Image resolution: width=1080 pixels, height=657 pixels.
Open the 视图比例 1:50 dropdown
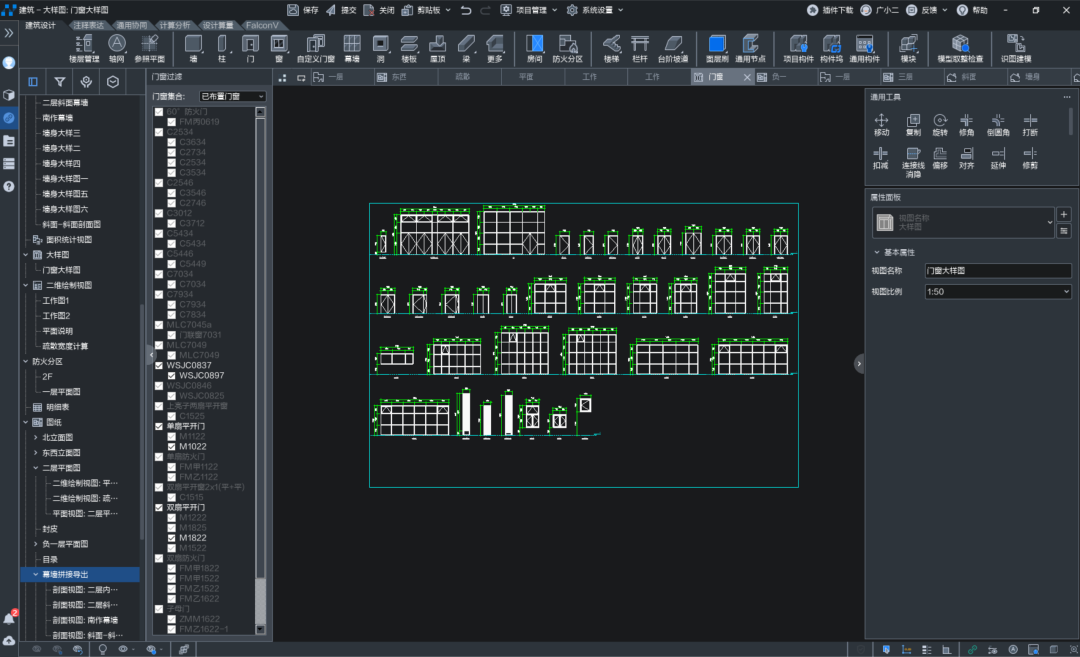997,291
